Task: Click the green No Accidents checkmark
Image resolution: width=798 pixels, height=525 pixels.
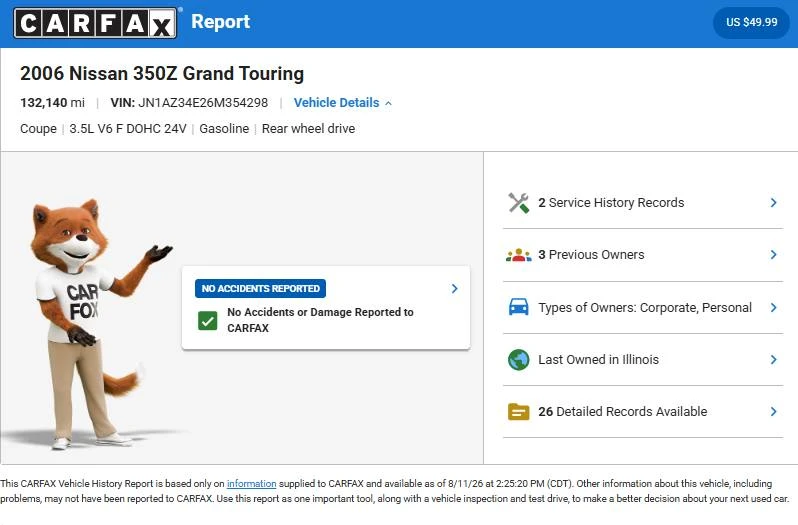Action: [208, 320]
